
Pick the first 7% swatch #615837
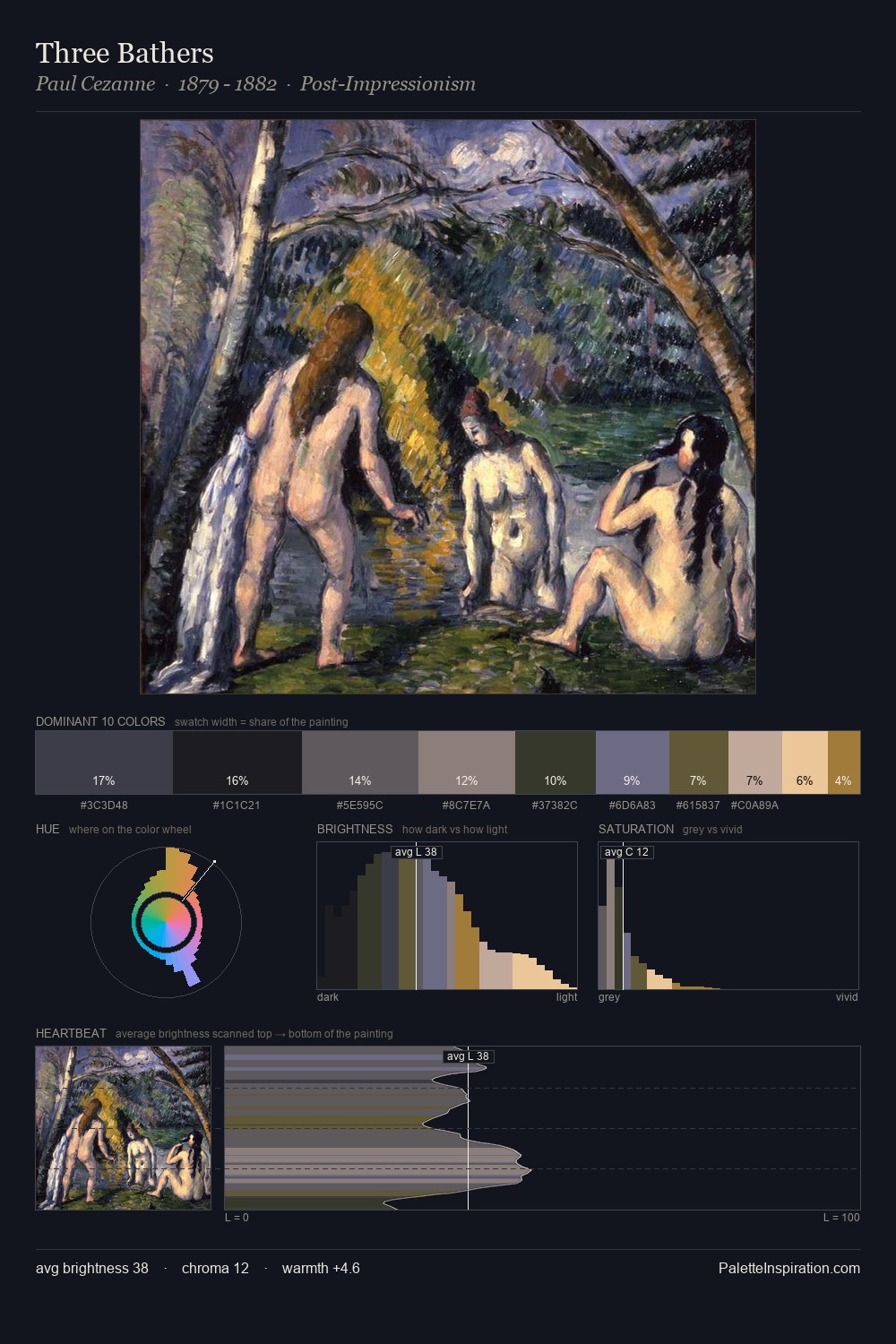point(699,762)
